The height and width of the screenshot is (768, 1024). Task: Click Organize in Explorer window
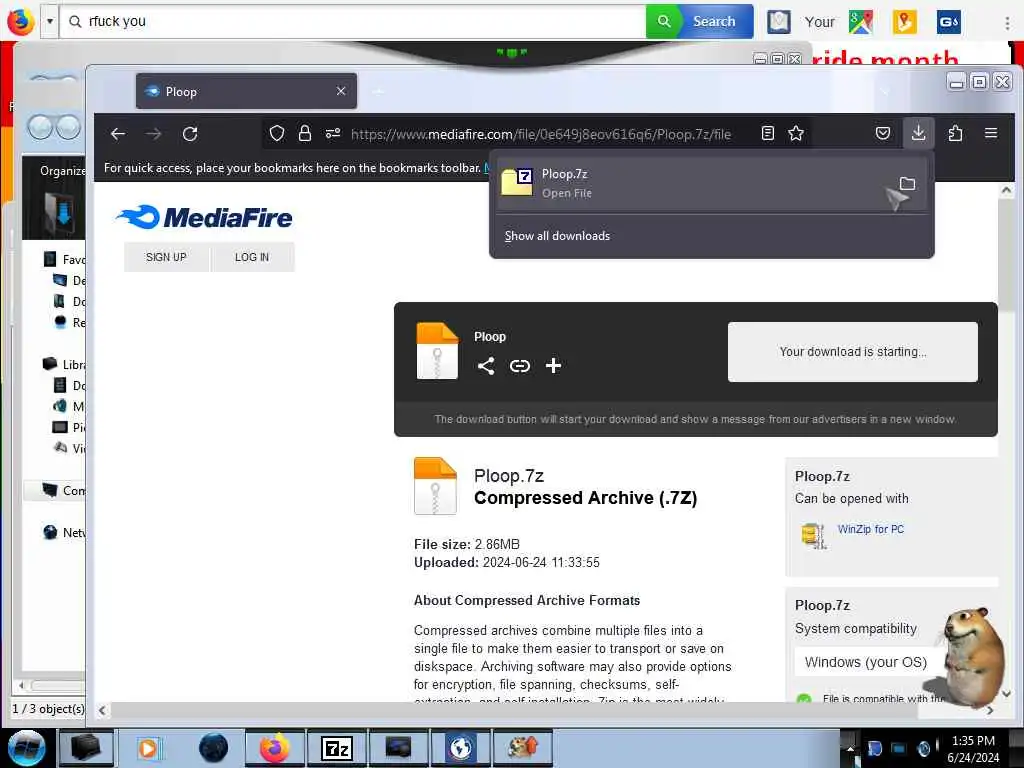pos(62,170)
